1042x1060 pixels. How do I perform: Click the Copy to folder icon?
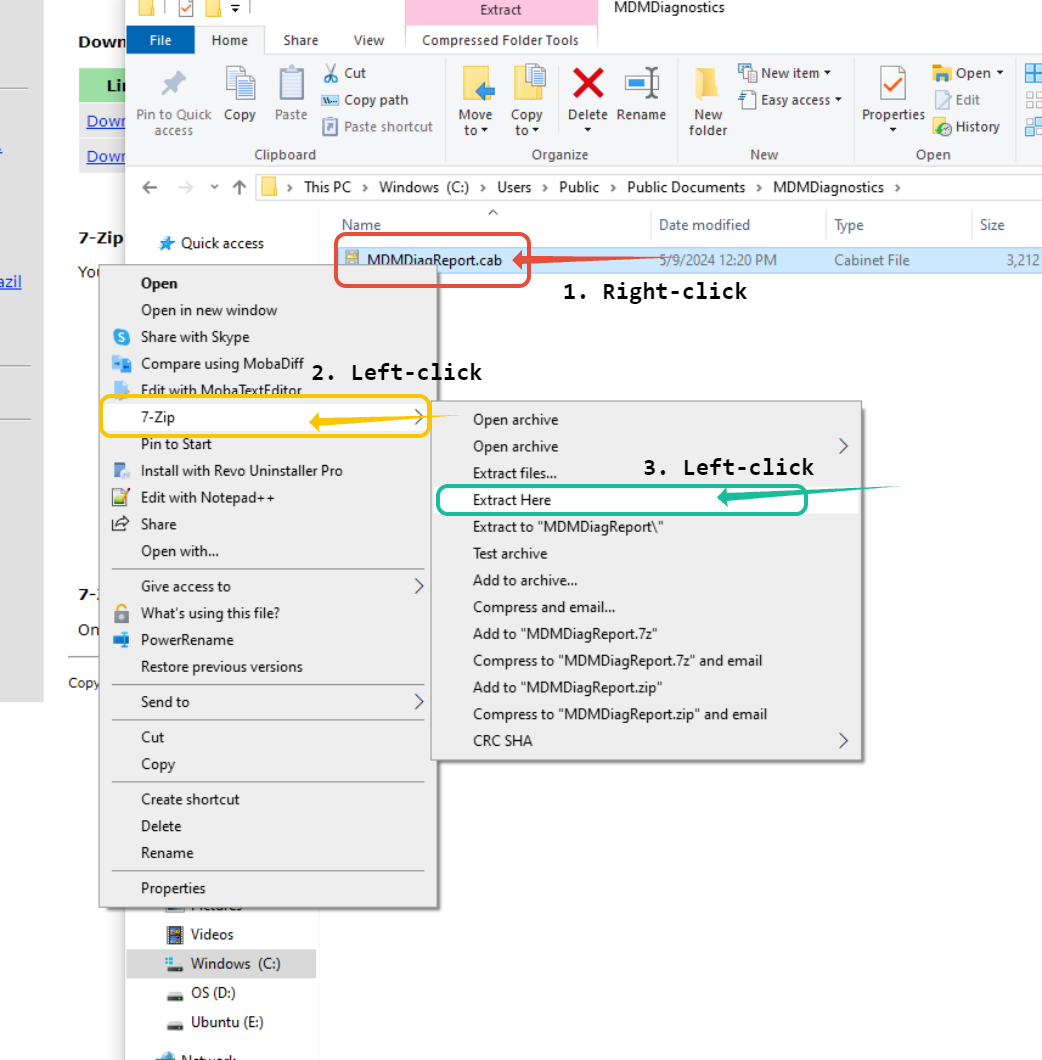tap(529, 84)
